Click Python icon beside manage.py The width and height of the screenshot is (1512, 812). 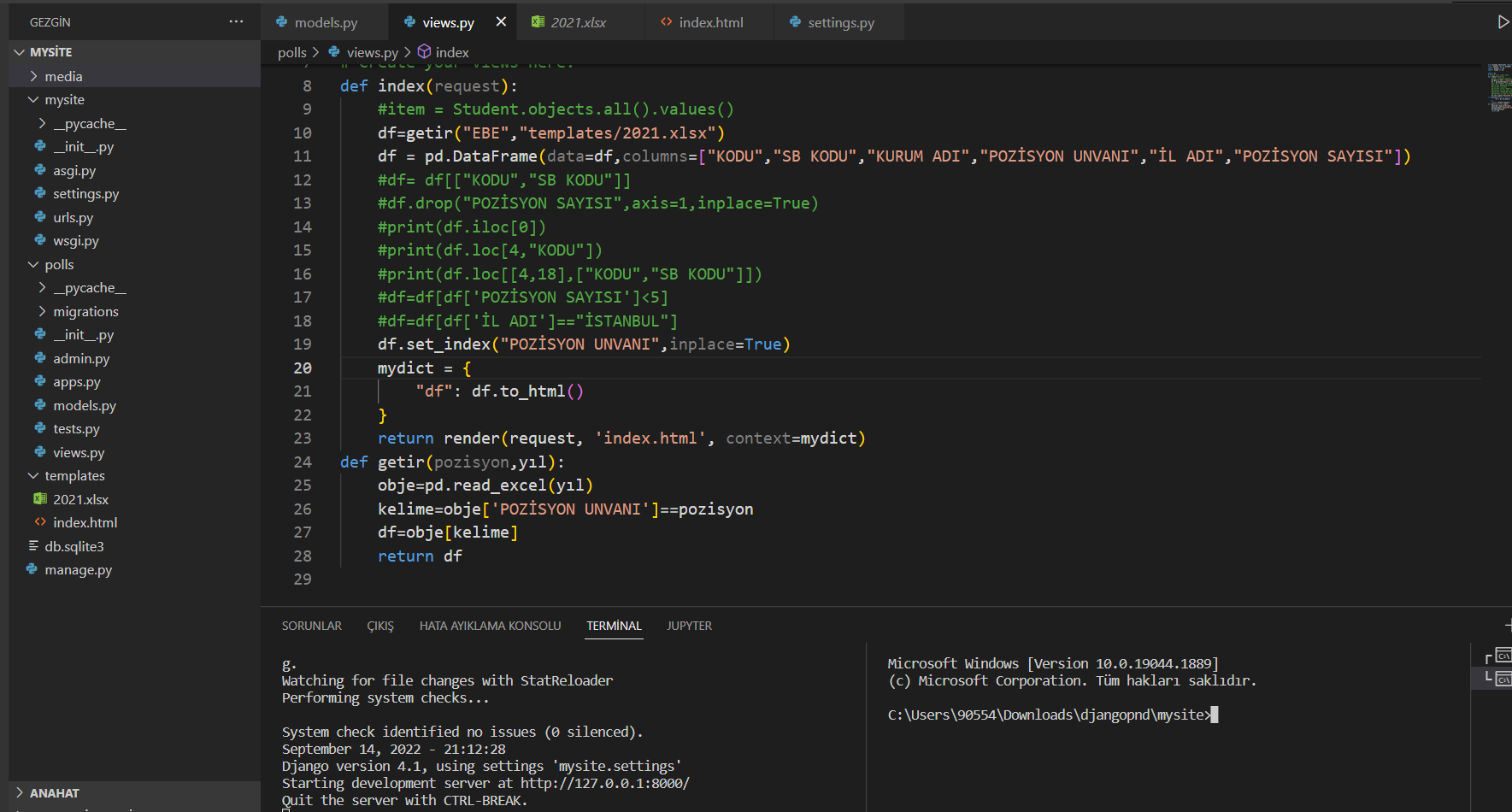point(32,569)
